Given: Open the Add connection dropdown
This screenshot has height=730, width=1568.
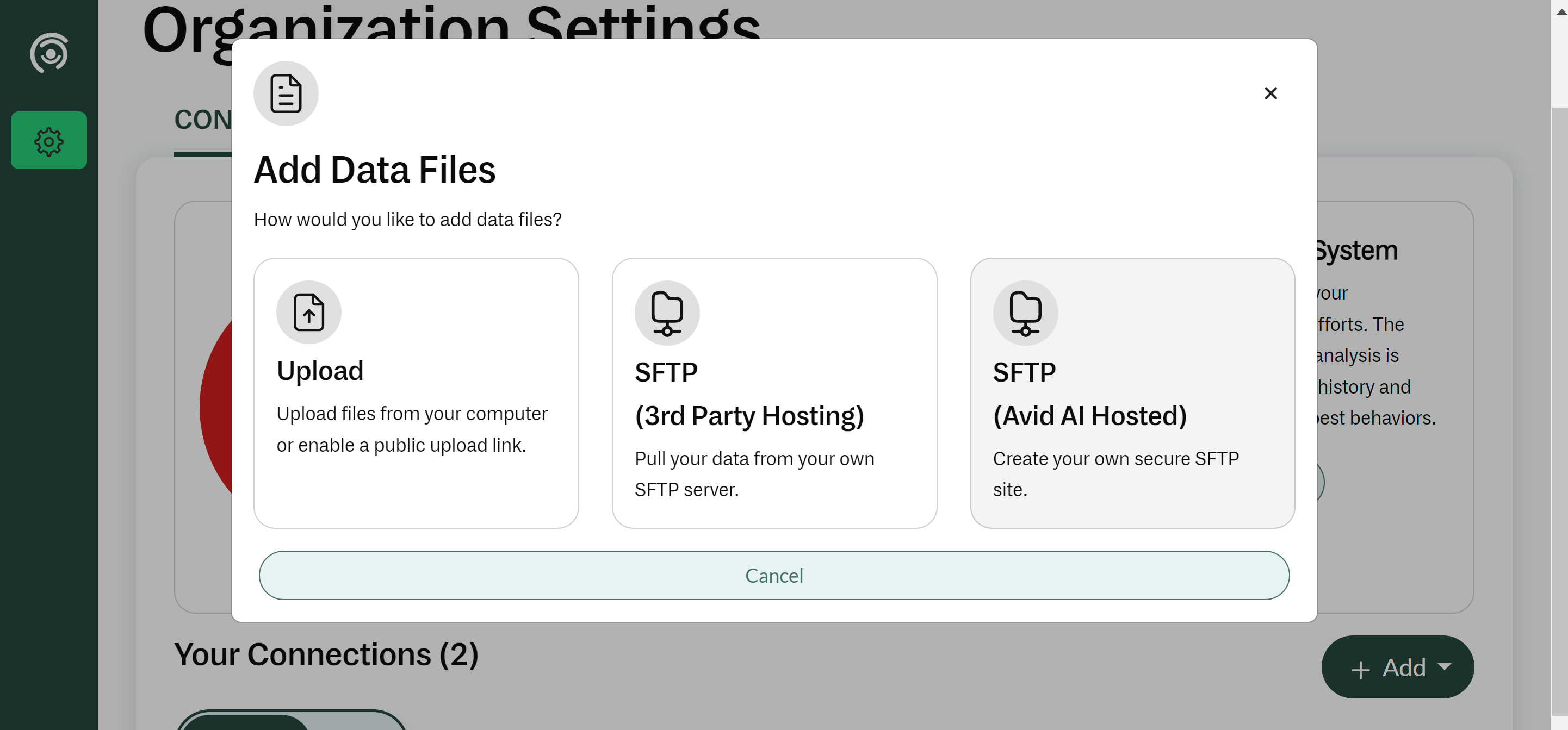Looking at the screenshot, I should 1398,667.
